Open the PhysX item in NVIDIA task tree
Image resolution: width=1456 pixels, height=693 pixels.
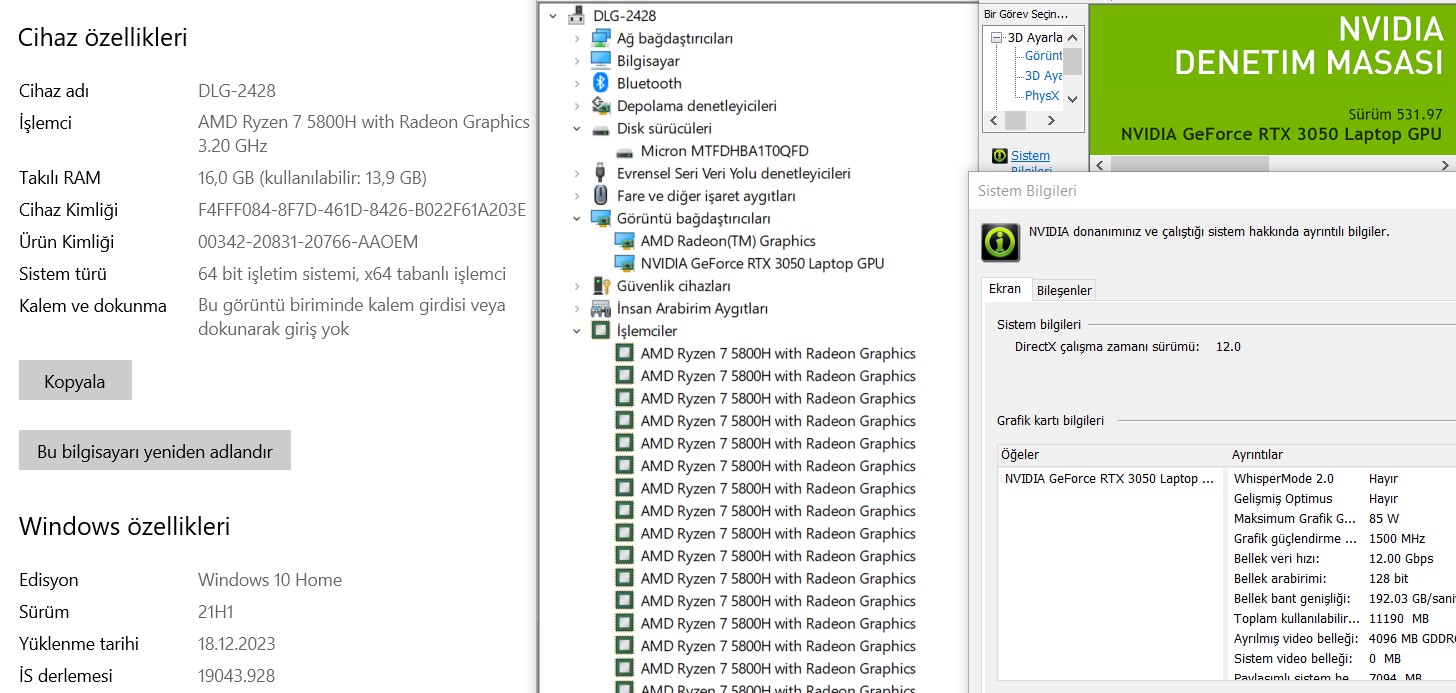click(x=1042, y=96)
